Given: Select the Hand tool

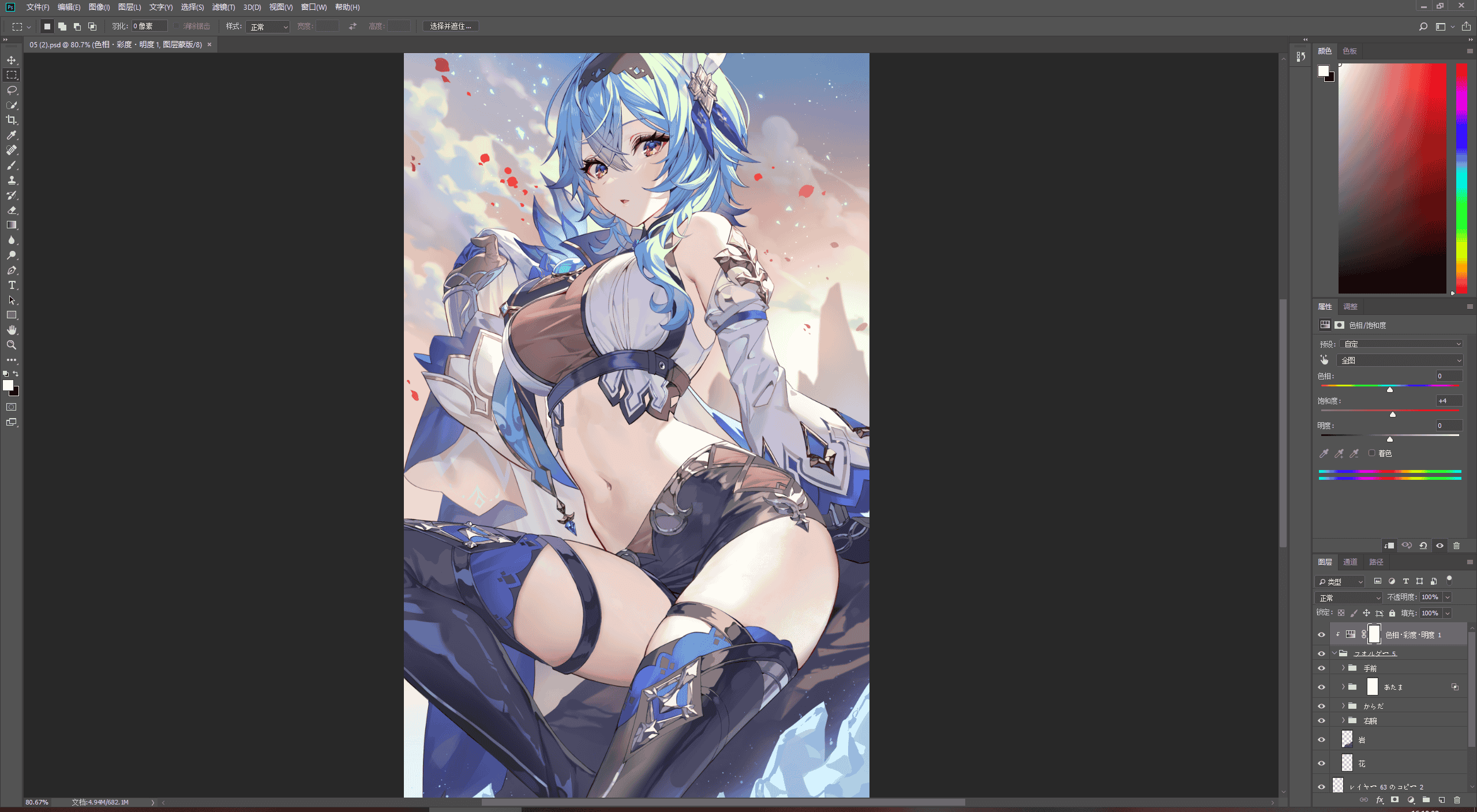Looking at the screenshot, I should click(x=12, y=330).
